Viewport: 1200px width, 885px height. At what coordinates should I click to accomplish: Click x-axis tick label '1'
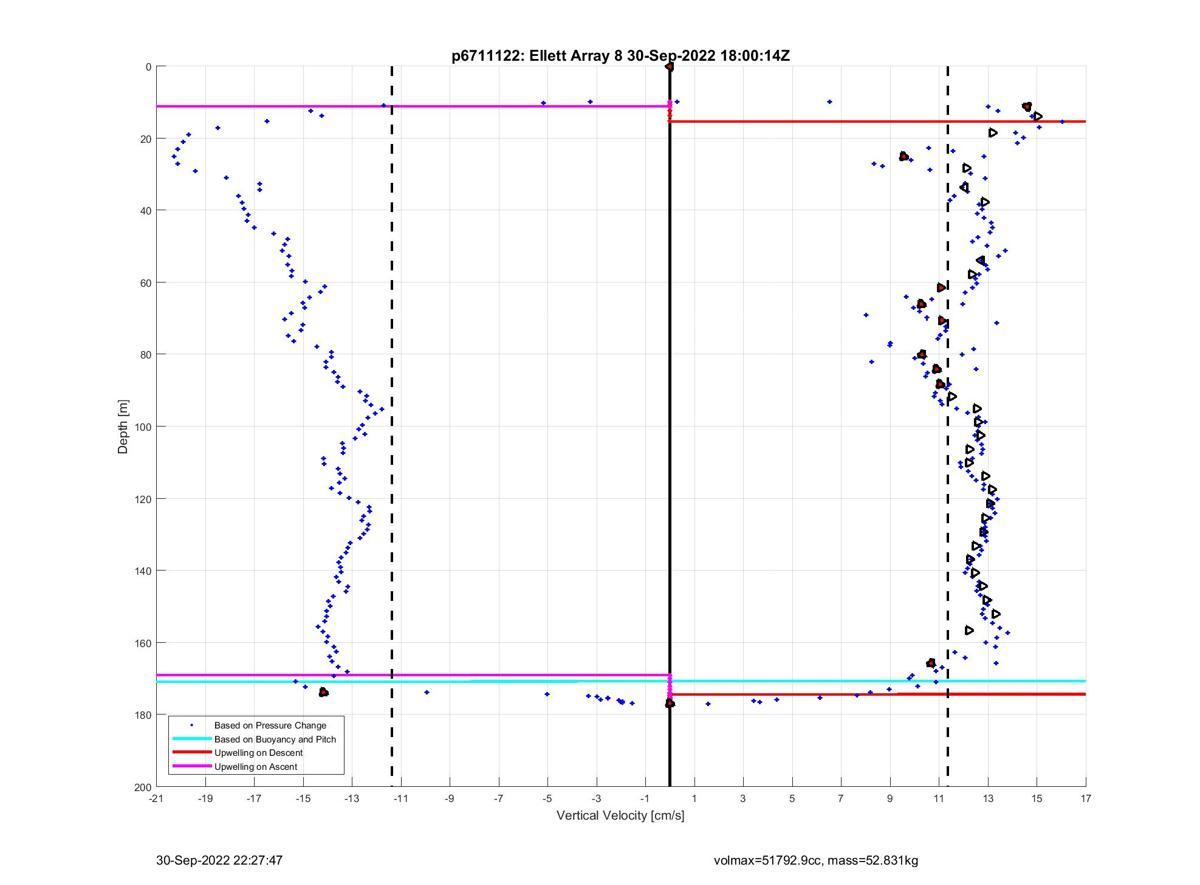[695, 798]
